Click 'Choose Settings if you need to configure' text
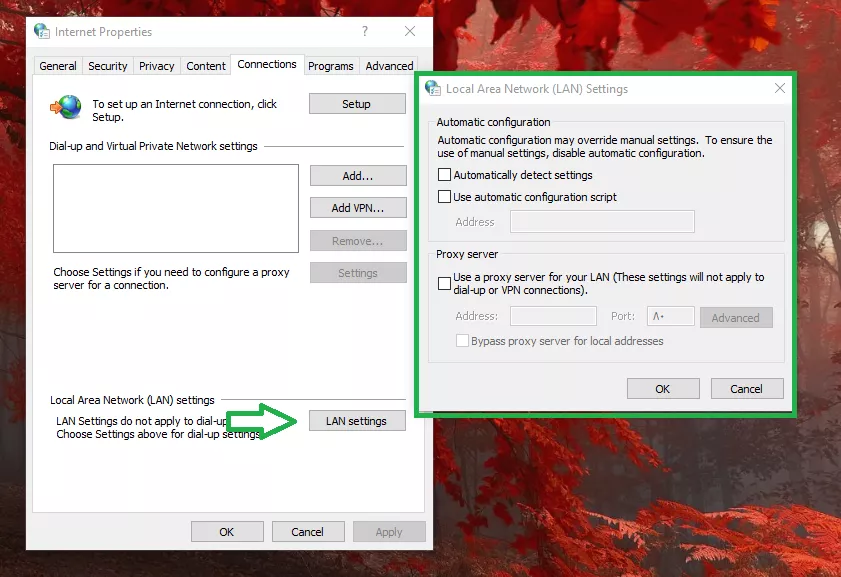Screen dimensions: 841x577 coord(171,278)
